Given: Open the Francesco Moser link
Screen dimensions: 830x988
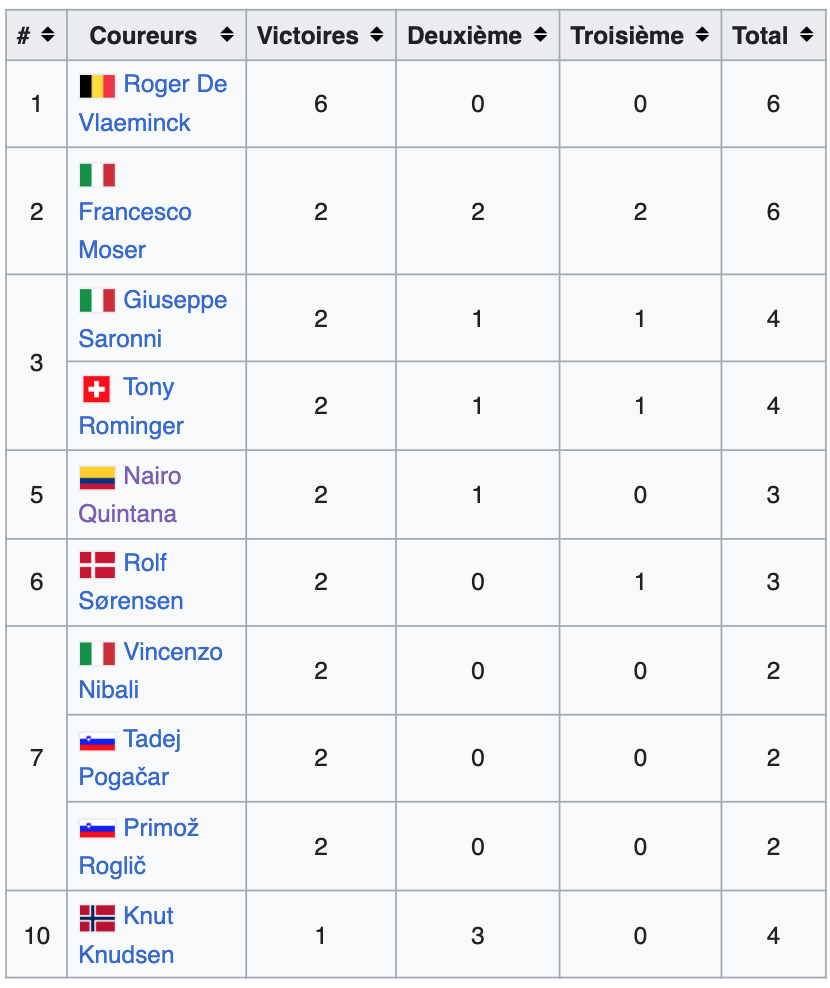Looking at the screenshot, I should pos(135,212).
